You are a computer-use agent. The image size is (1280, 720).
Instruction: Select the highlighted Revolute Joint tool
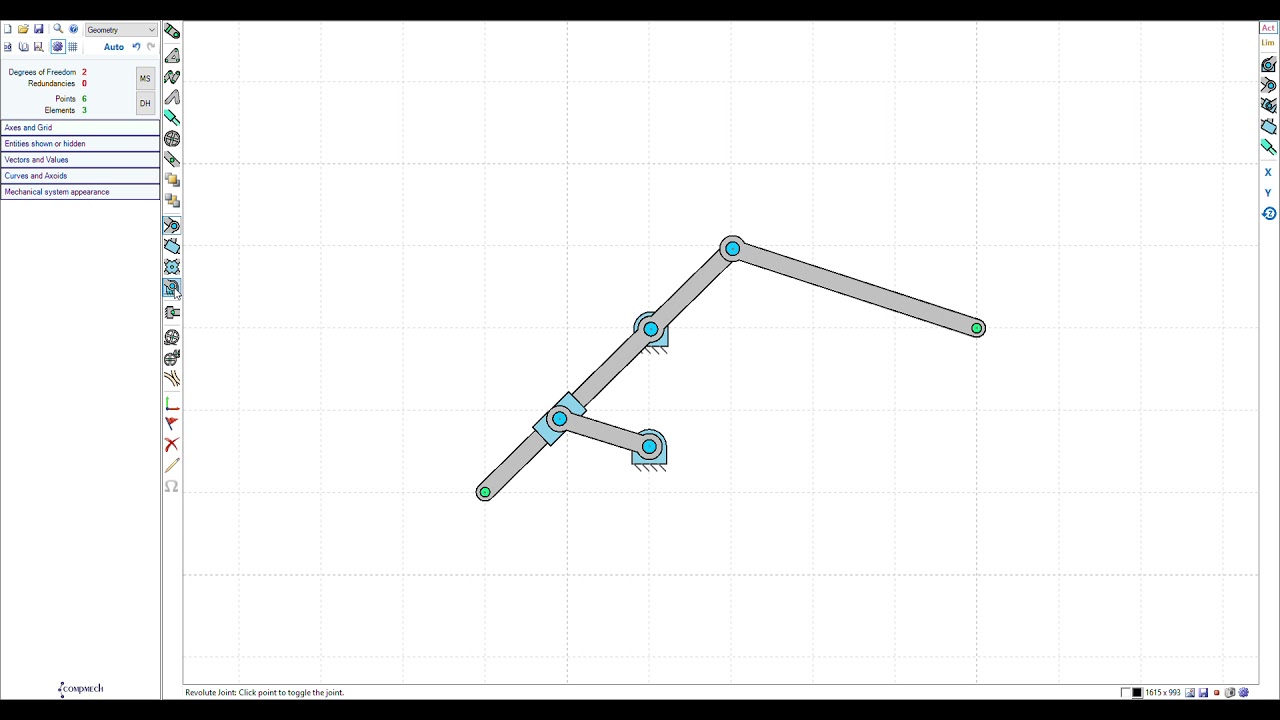click(172, 289)
